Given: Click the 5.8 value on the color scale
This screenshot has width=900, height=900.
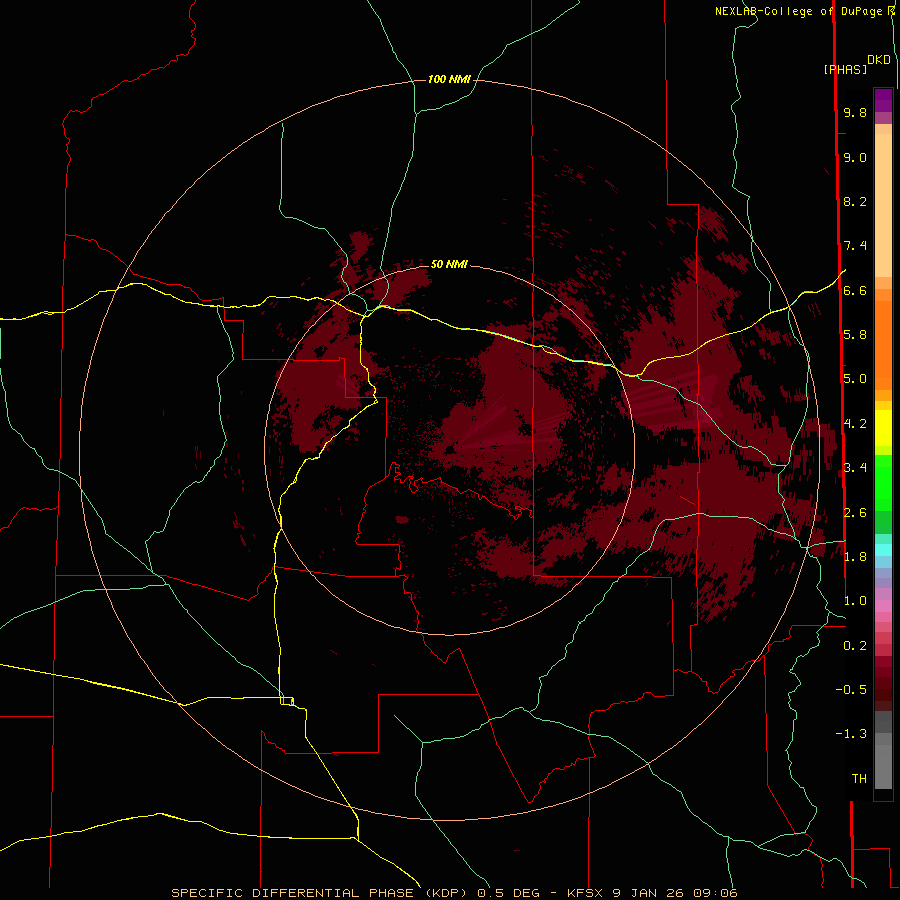Looking at the screenshot, I should (855, 335).
